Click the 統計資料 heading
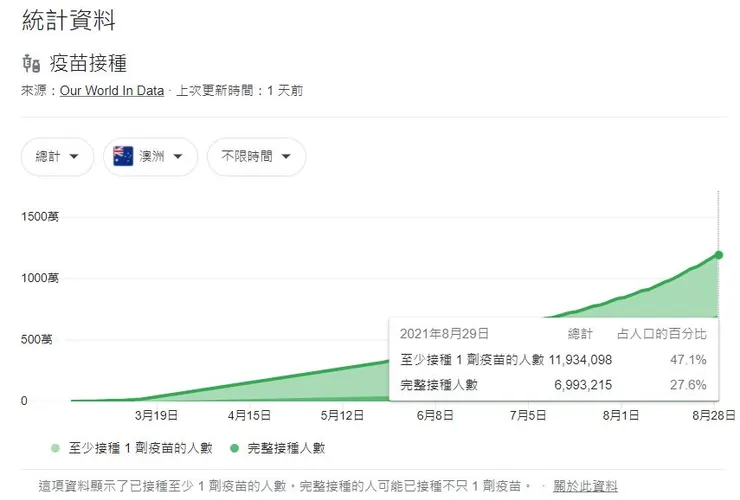 click(x=68, y=20)
